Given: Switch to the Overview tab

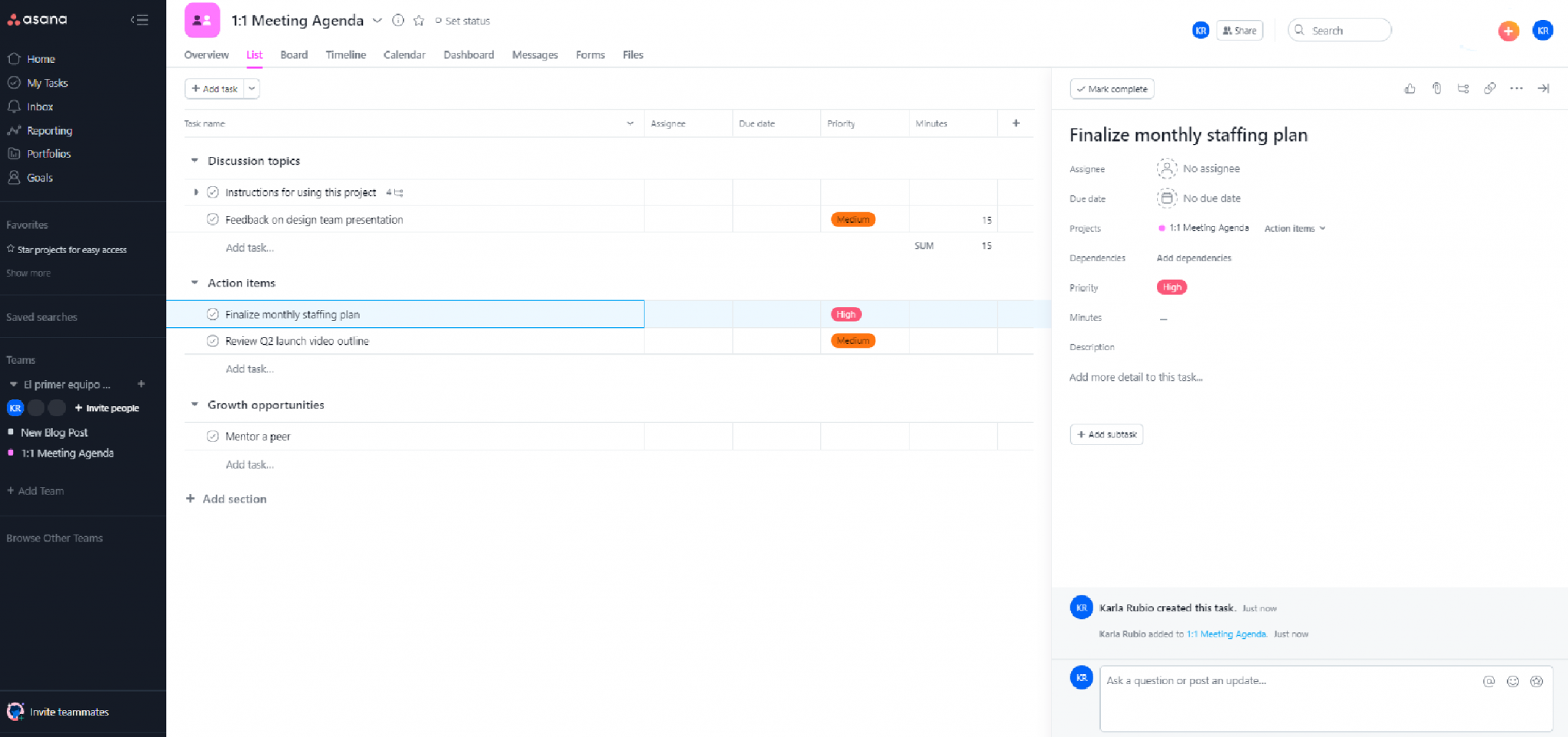Looking at the screenshot, I should 206,55.
